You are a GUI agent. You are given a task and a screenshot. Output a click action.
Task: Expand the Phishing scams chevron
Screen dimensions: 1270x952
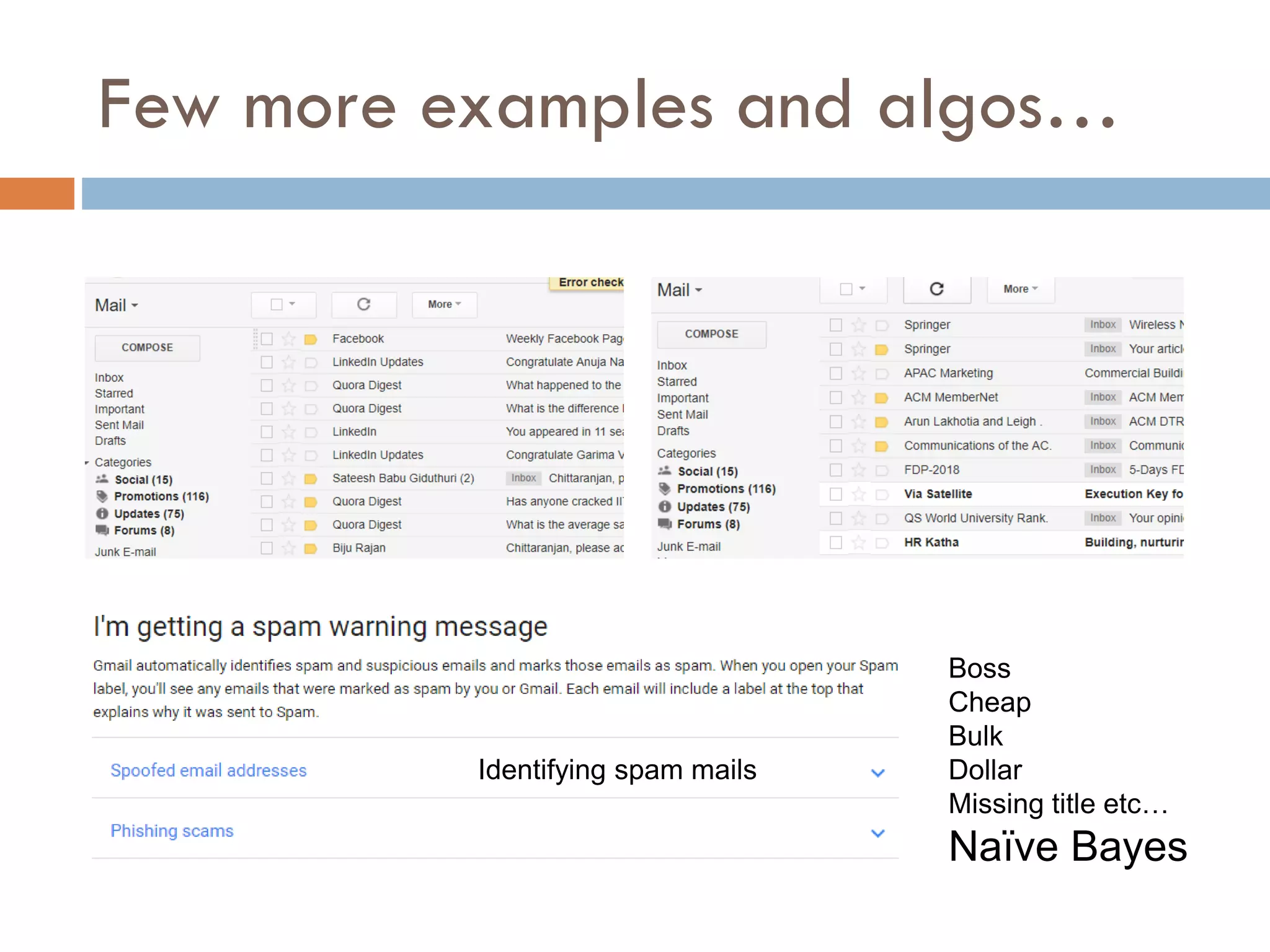tap(877, 833)
